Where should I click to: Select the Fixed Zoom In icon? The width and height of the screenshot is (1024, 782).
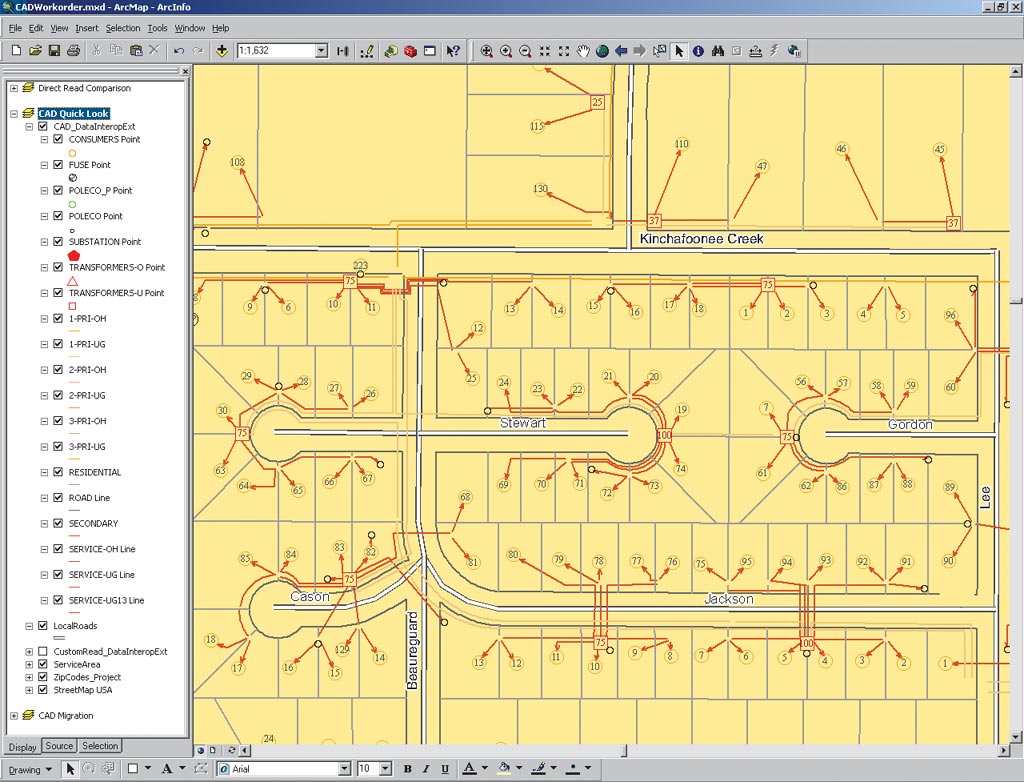pyautogui.click(x=545, y=51)
